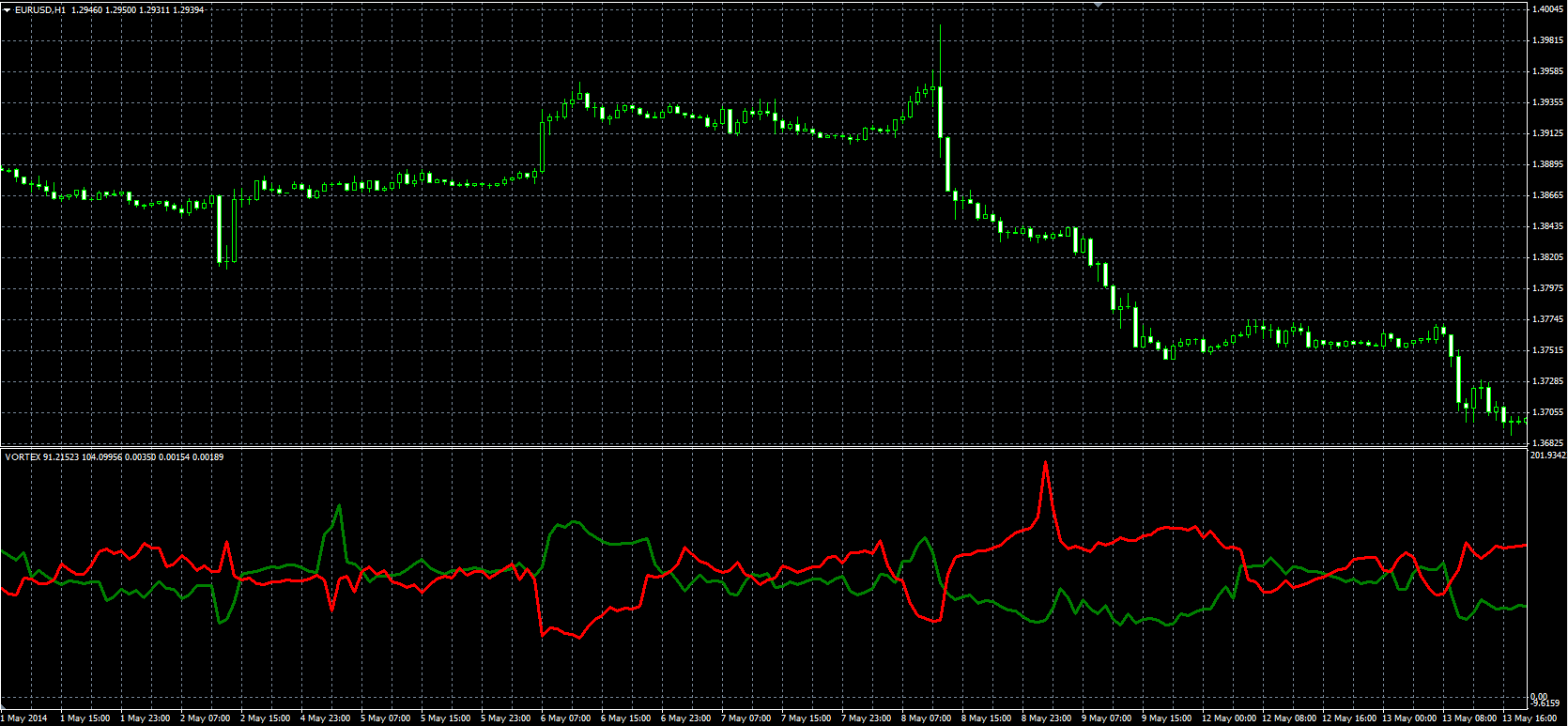Click the 5 May 23:00 time label
This screenshot has height=726, width=1568.
coord(506,718)
